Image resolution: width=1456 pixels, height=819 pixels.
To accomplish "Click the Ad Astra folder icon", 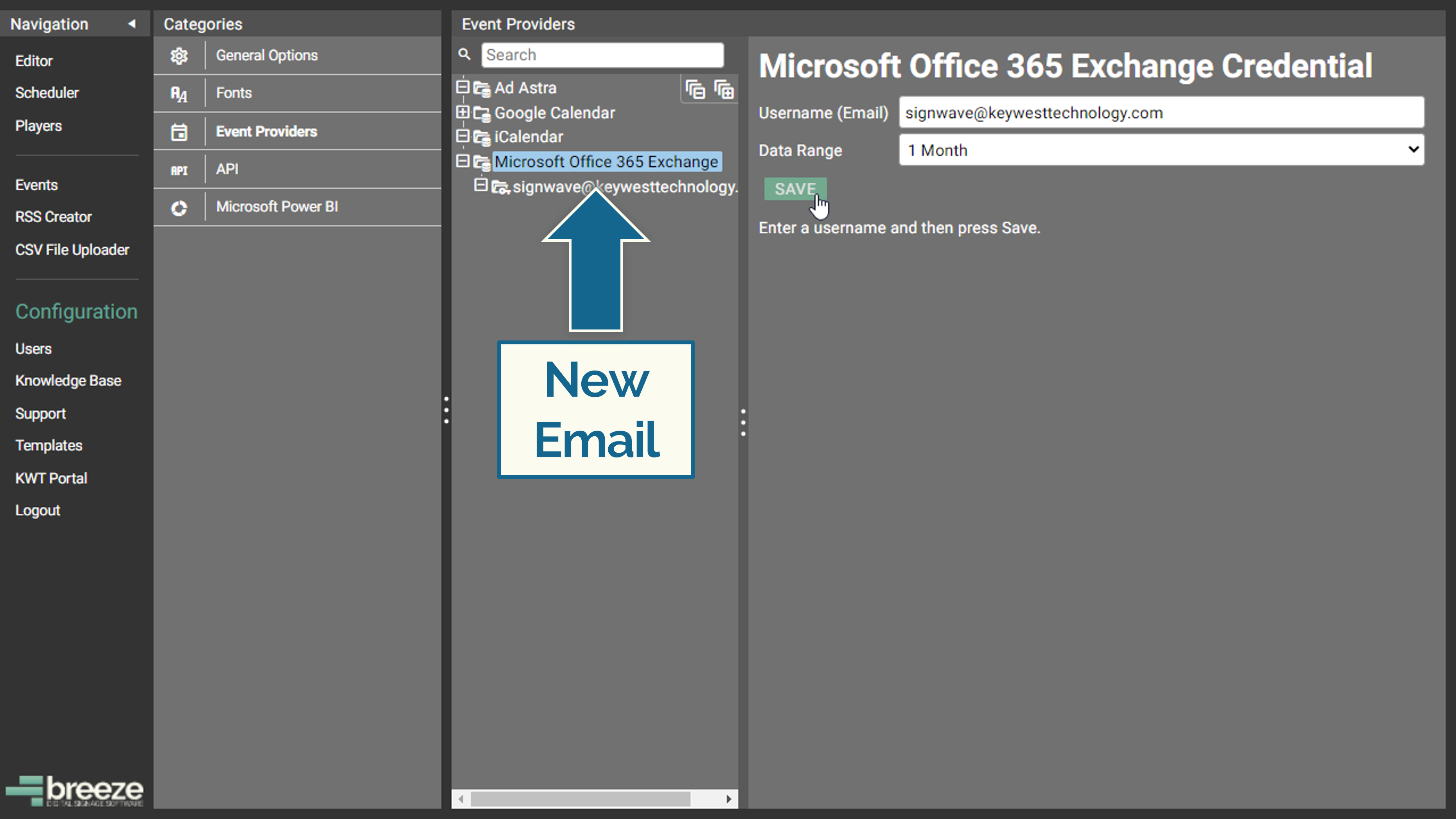I will click(482, 89).
